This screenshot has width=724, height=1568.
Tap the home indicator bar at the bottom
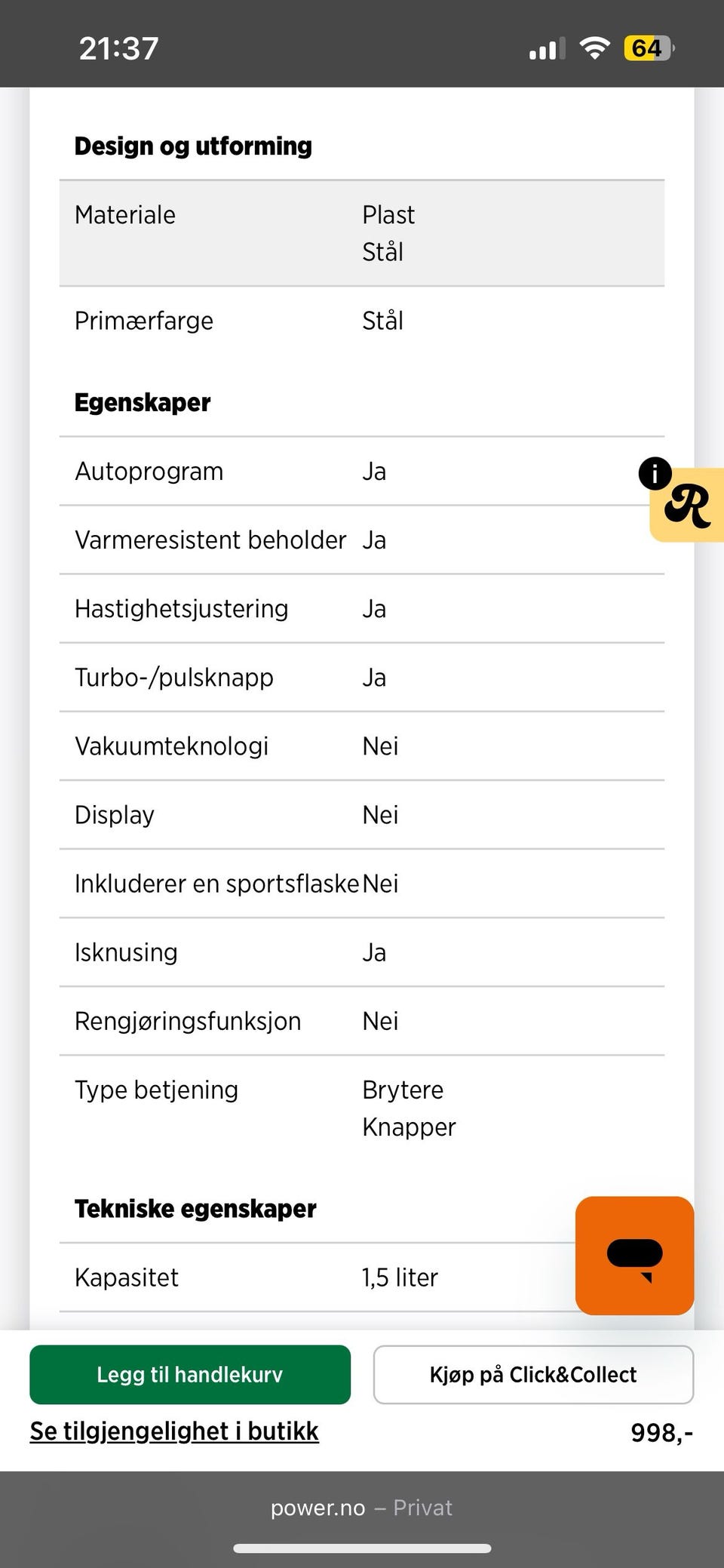click(362, 1548)
